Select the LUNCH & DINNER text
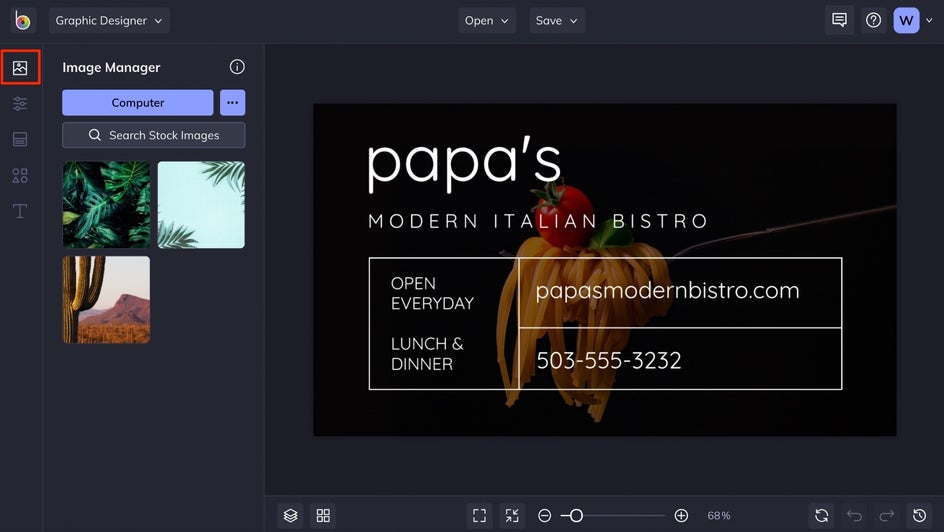Image resolution: width=944 pixels, height=532 pixels. pyautogui.click(x=427, y=354)
